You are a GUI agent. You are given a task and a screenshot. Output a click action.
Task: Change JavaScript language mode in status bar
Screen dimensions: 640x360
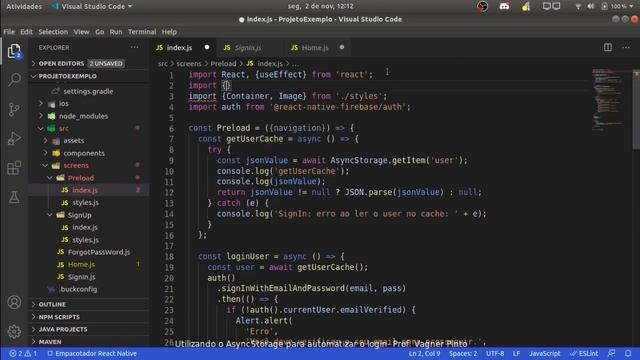click(x=544, y=353)
